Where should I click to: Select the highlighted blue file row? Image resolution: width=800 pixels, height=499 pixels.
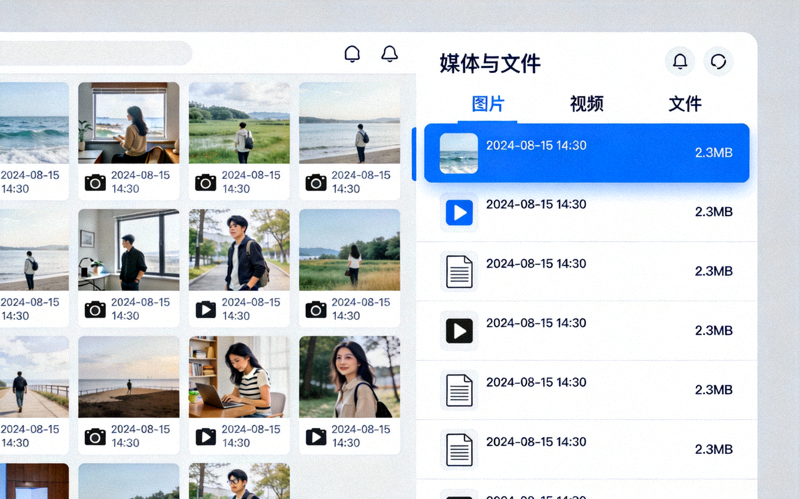pyautogui.click(x=587, y=153)
